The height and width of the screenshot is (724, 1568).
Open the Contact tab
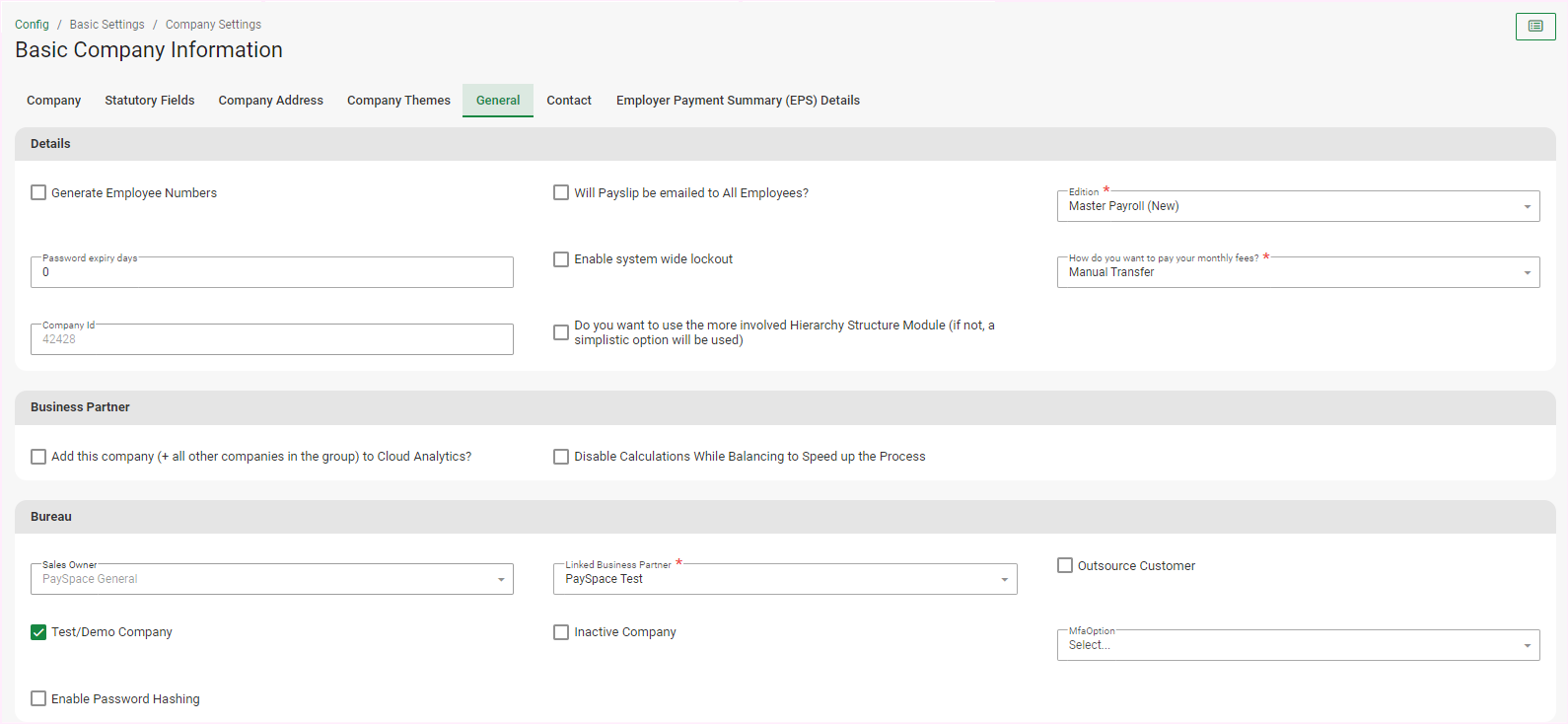569,101
